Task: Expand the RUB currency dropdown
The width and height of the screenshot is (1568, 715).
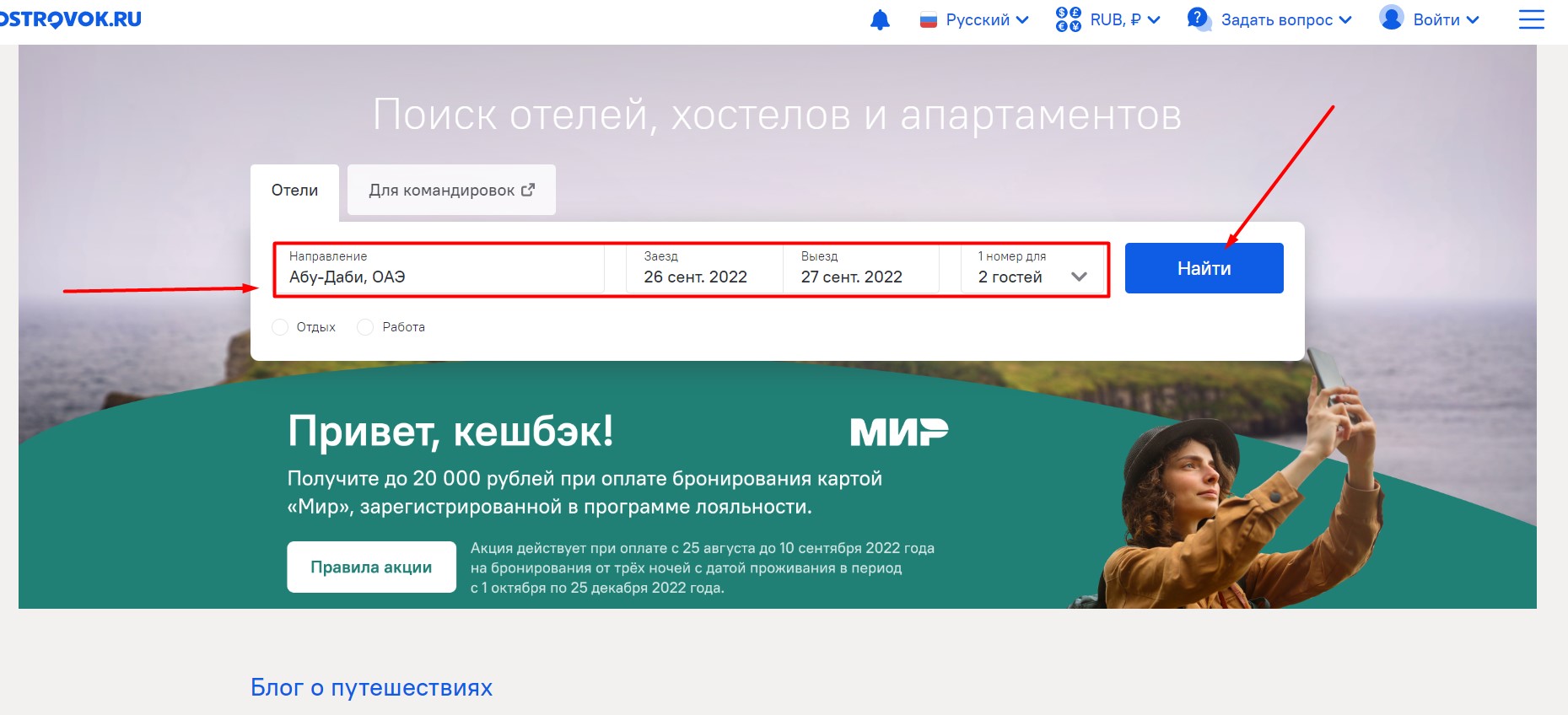Action: [x=1125, y=20]
